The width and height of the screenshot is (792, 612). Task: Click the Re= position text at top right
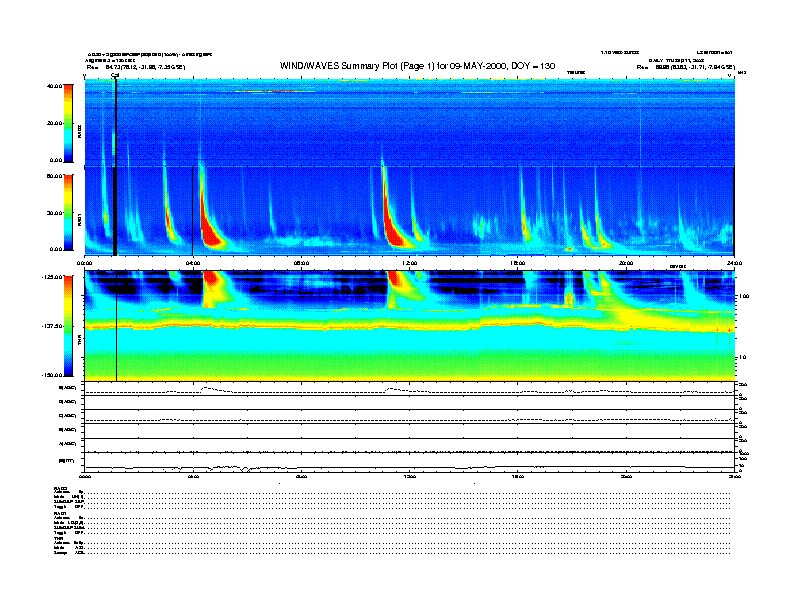(686, 67)
